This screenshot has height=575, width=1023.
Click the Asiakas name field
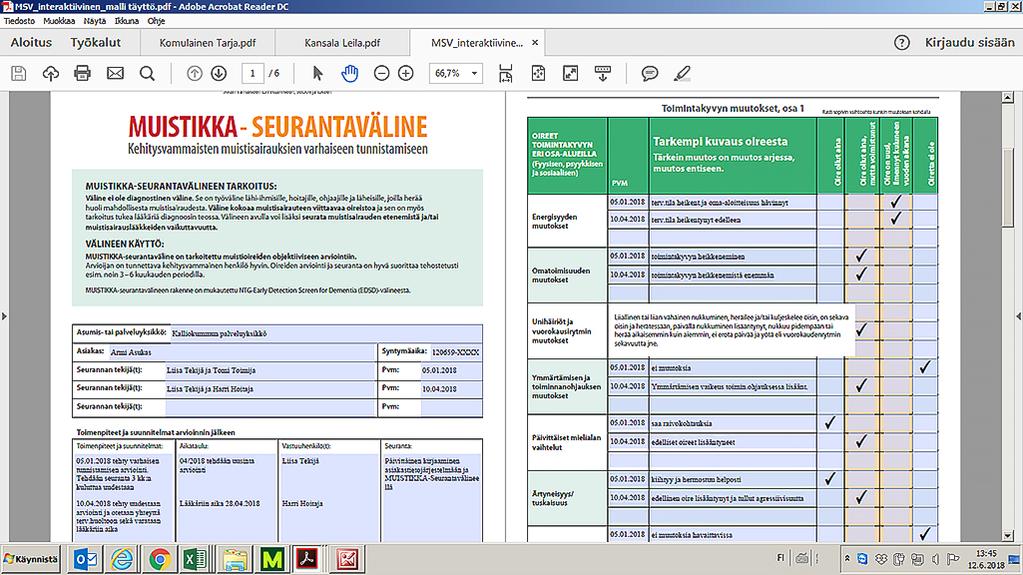pyautogui.click(x=241, y=352)
